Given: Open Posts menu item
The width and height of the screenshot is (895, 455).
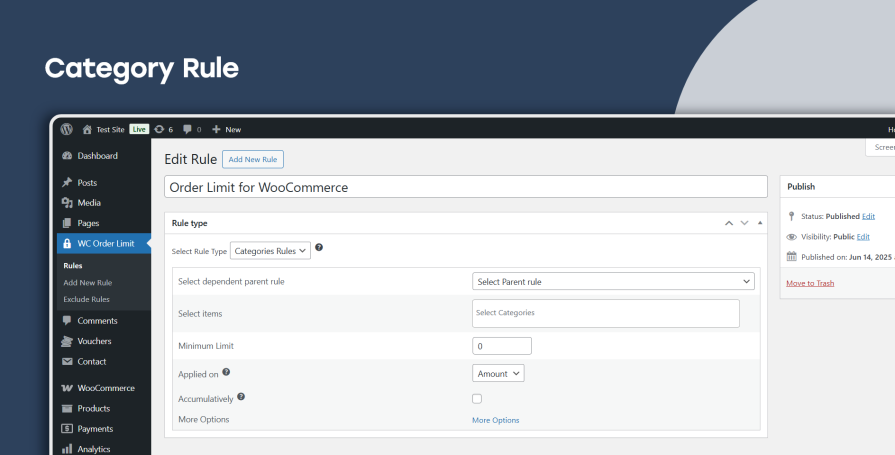Looking at the screenshot, I should [87, 183].
